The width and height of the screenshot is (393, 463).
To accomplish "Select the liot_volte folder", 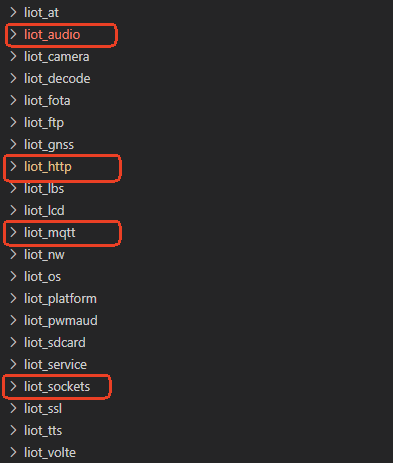I will (x=50, y=453).
